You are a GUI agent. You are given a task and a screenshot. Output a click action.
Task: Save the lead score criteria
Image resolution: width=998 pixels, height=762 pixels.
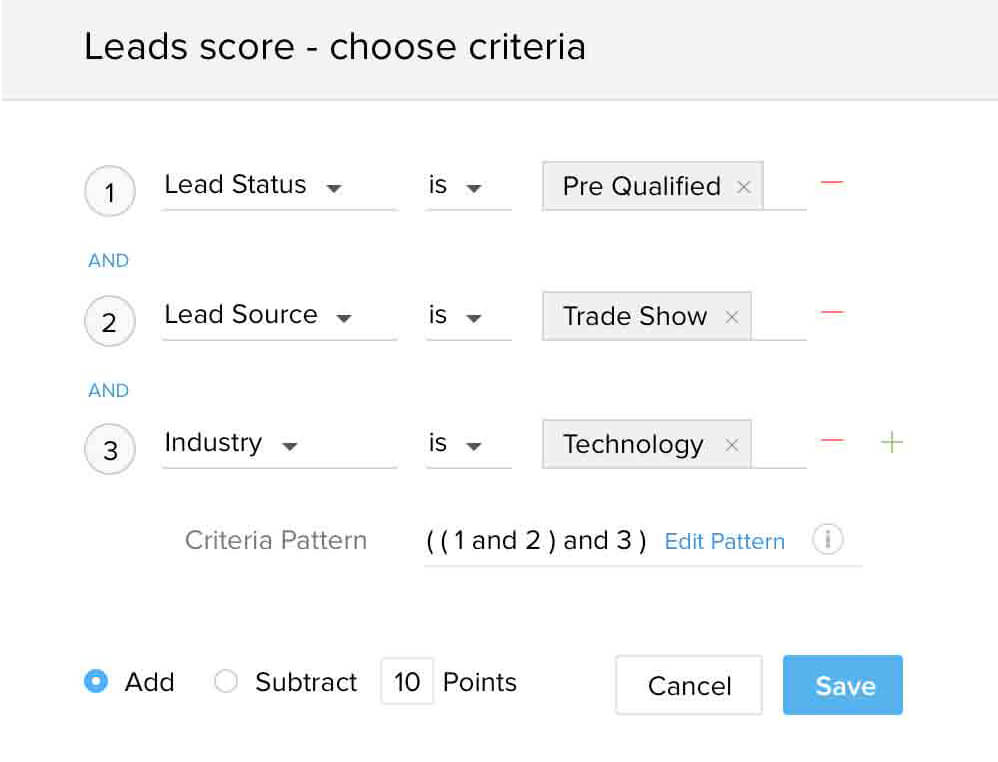[842, 685]
